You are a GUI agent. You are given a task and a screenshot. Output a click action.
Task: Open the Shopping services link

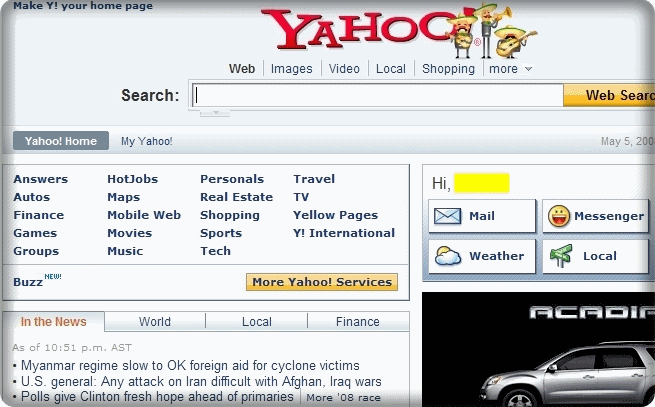[230, 215]
